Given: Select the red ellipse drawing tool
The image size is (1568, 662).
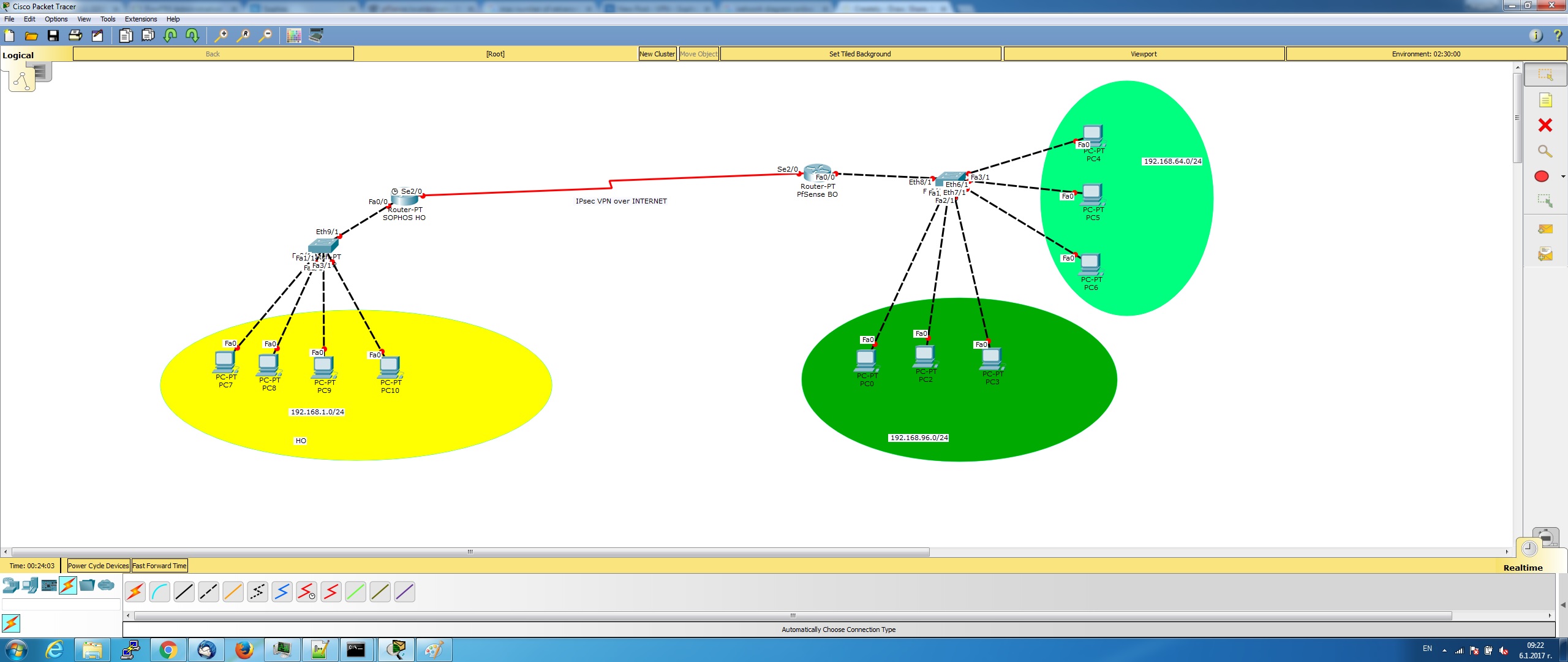Looking at the screenshot, I should (1542, 177).
